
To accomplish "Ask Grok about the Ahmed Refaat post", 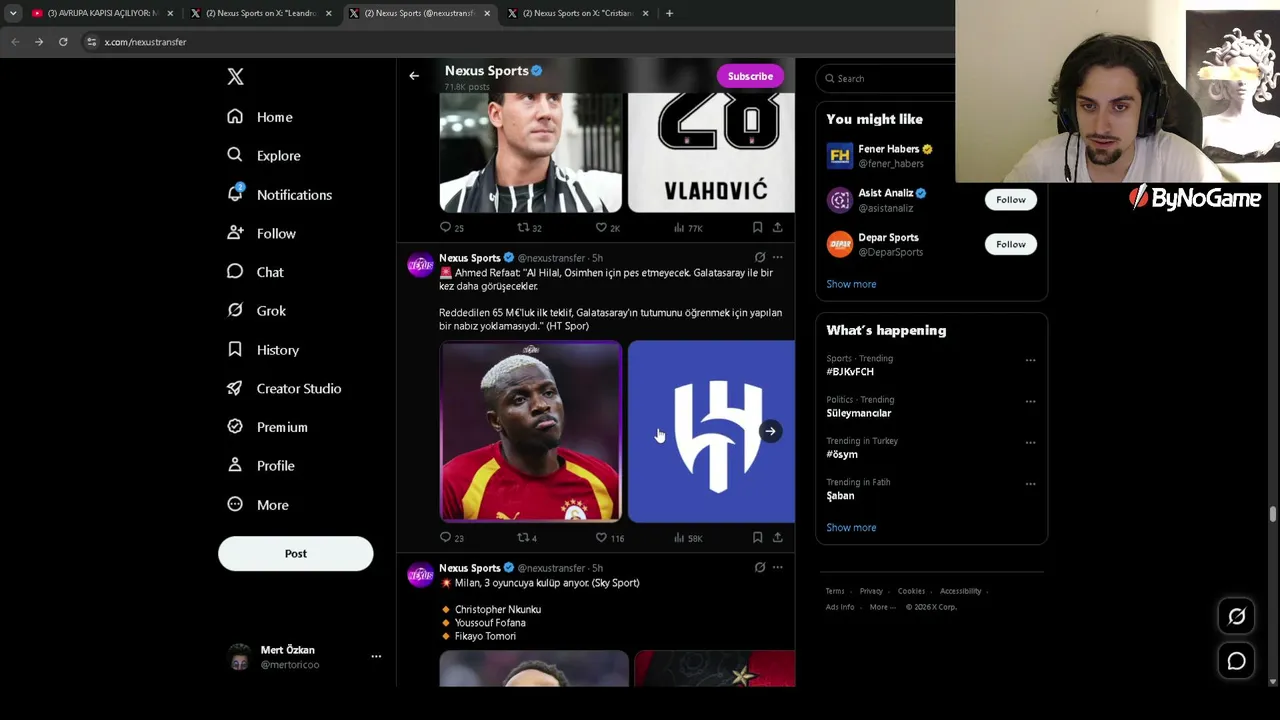I will point(760,258).
